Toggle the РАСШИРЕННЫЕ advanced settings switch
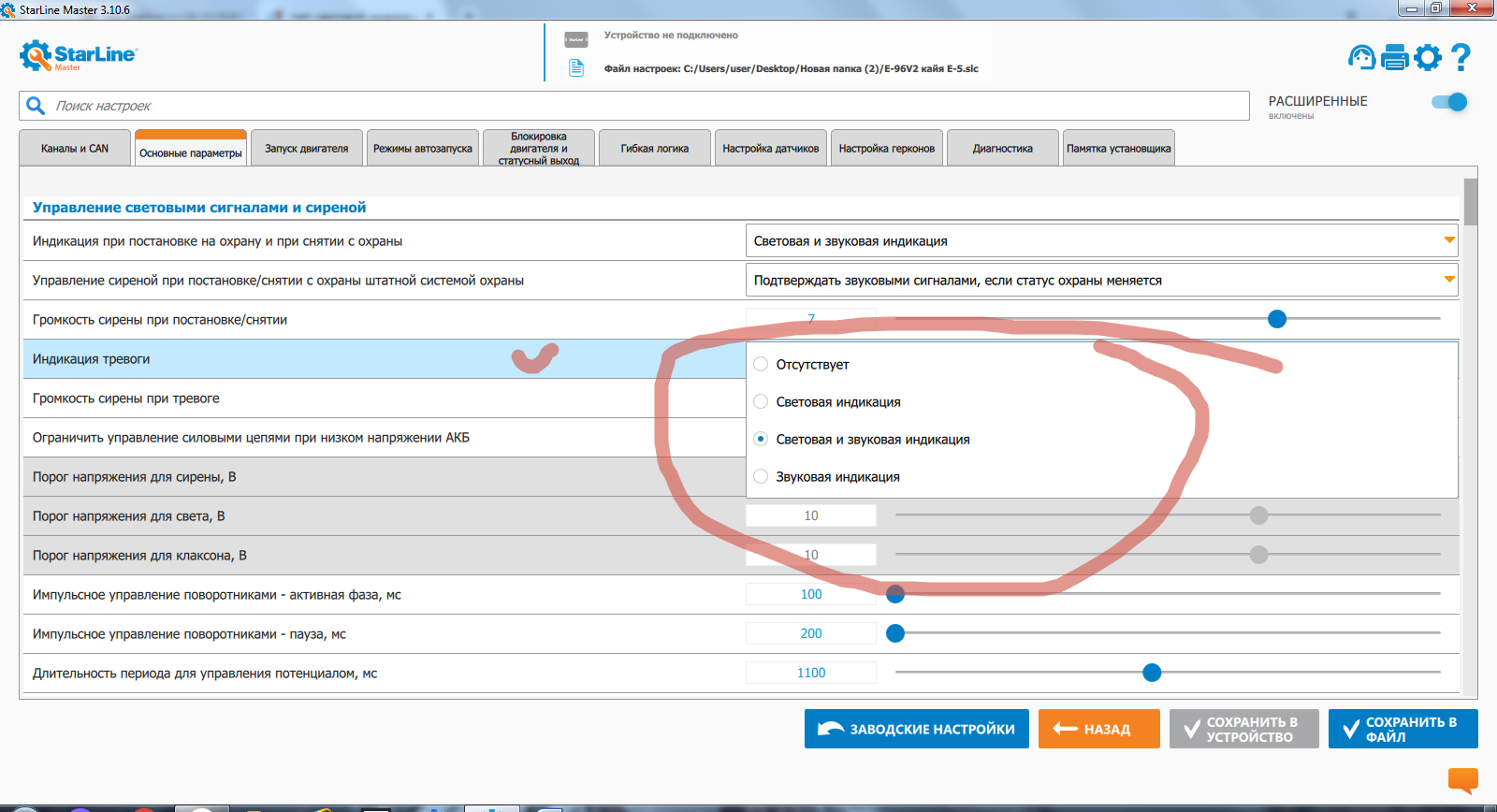This screenshot has height=812, width=1497. [x=1449, y=102]
